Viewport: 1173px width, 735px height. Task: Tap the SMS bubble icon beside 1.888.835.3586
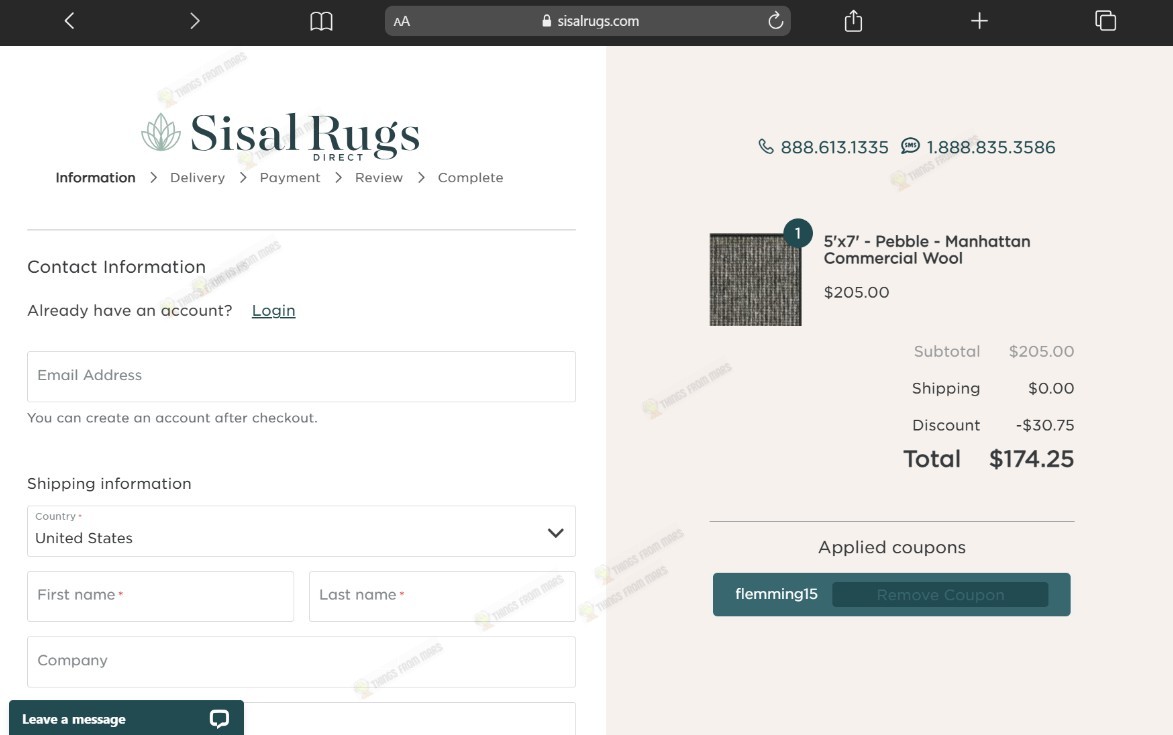[x=910, y=146]
